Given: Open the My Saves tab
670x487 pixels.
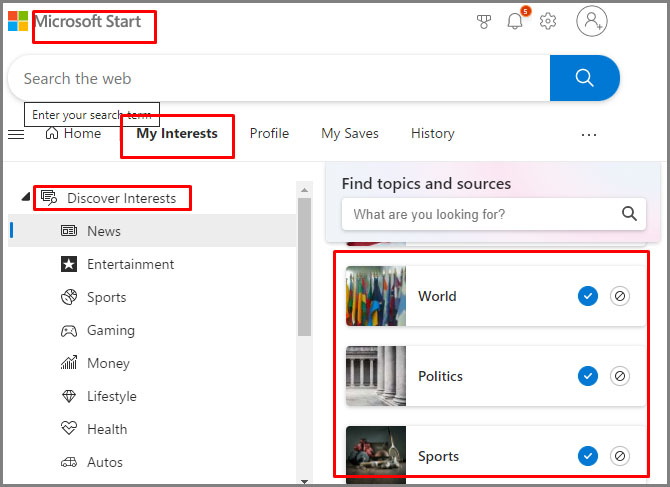Looking at the screenshot, I should click(x=350, y=134).
